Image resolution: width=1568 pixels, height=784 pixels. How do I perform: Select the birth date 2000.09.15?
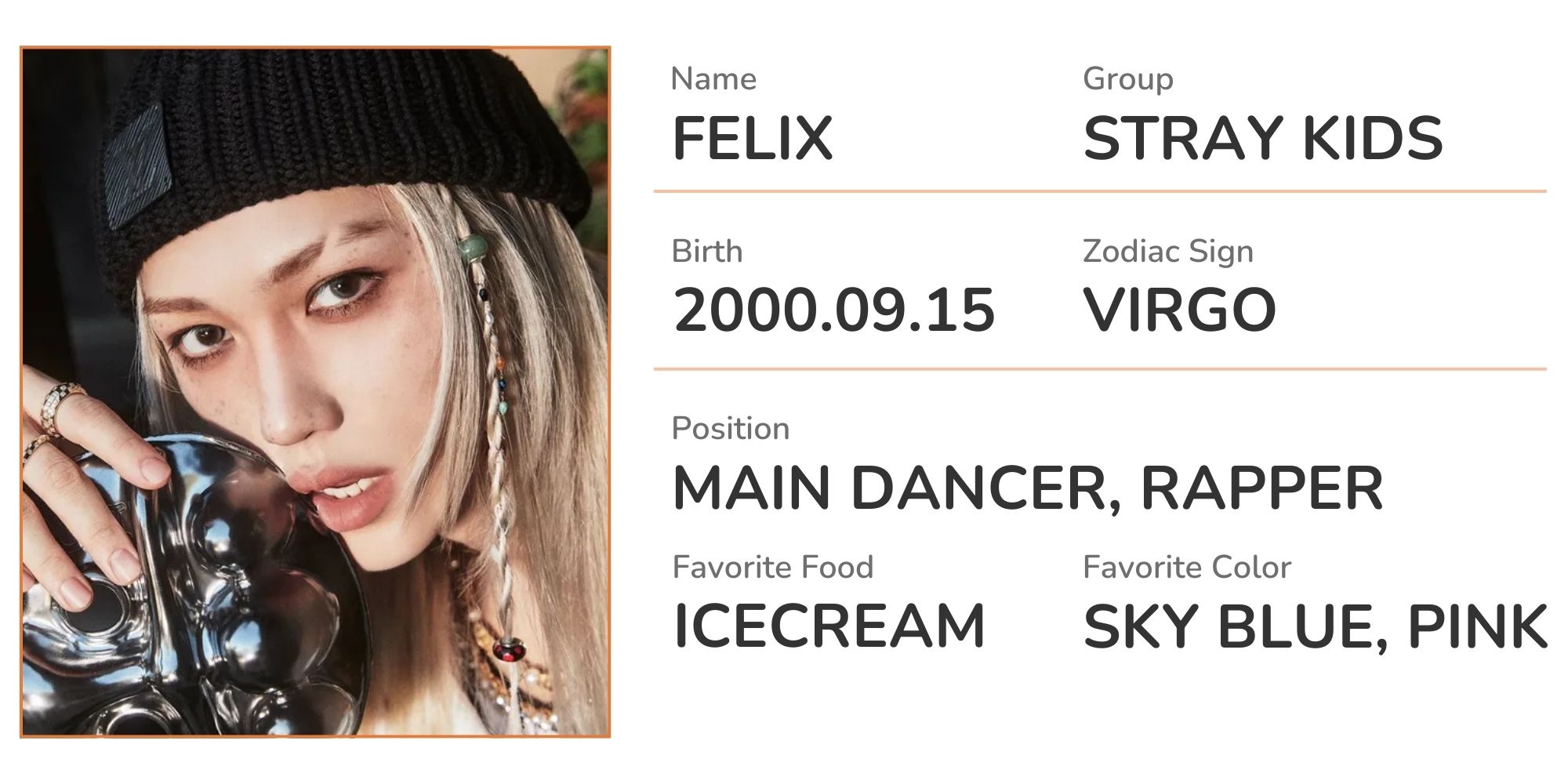834,310
